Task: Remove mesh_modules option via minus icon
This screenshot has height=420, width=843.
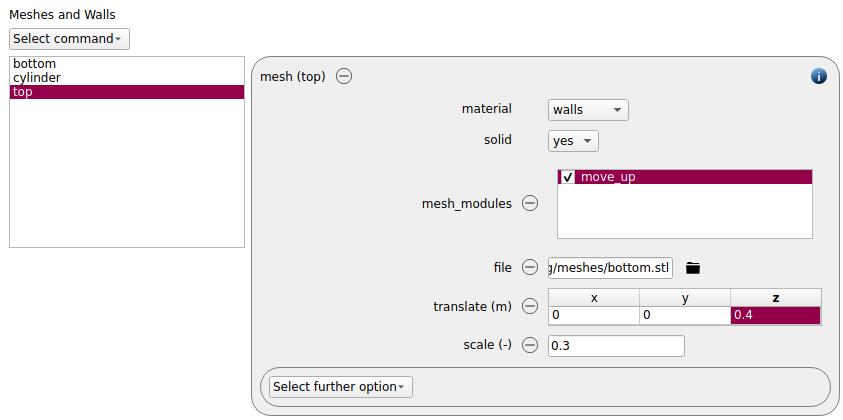Action: pos(530,203)
